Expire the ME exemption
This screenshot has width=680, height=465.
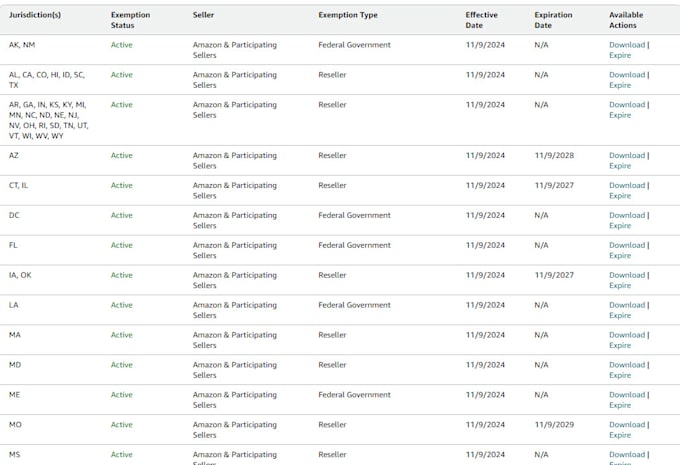click(620, 405)
